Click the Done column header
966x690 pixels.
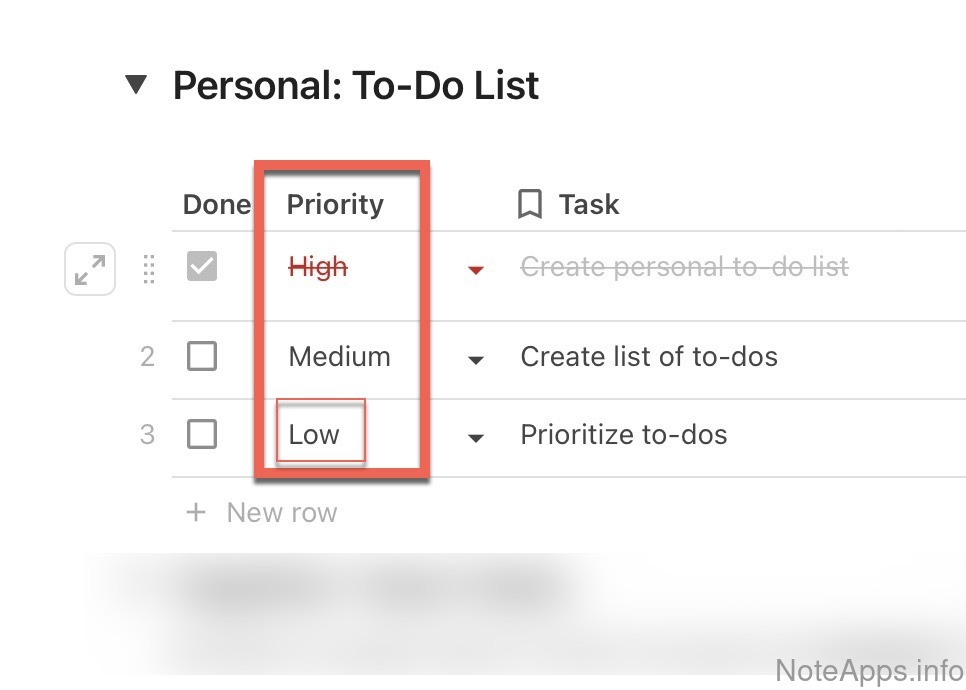[216, 205]
